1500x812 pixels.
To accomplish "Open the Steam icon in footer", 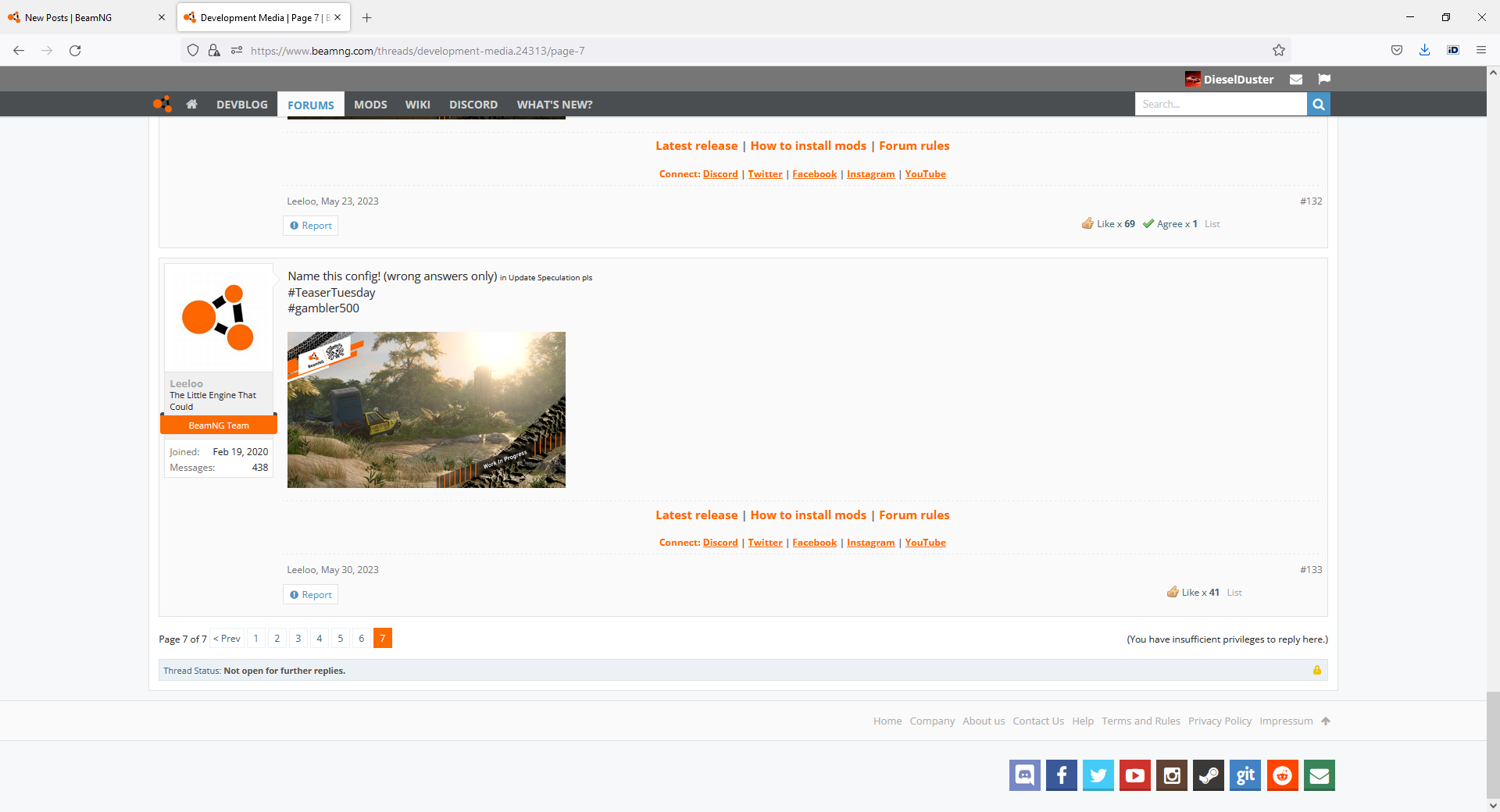I will point(1208,775).
